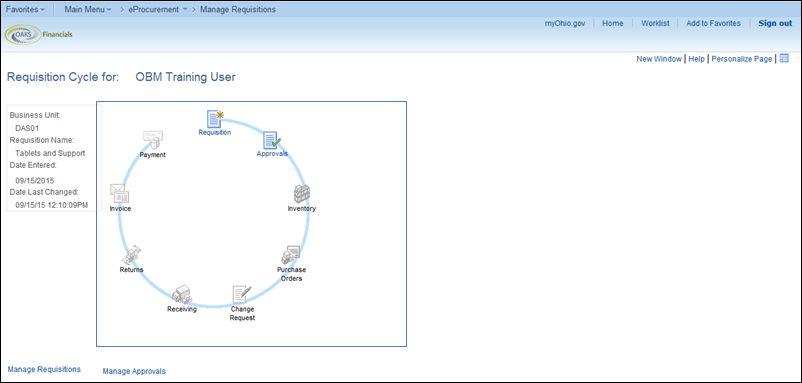Open the Requisition icon in cycle
The height and width of the screenshot is (383, 802).
click(x=215, y=119)
